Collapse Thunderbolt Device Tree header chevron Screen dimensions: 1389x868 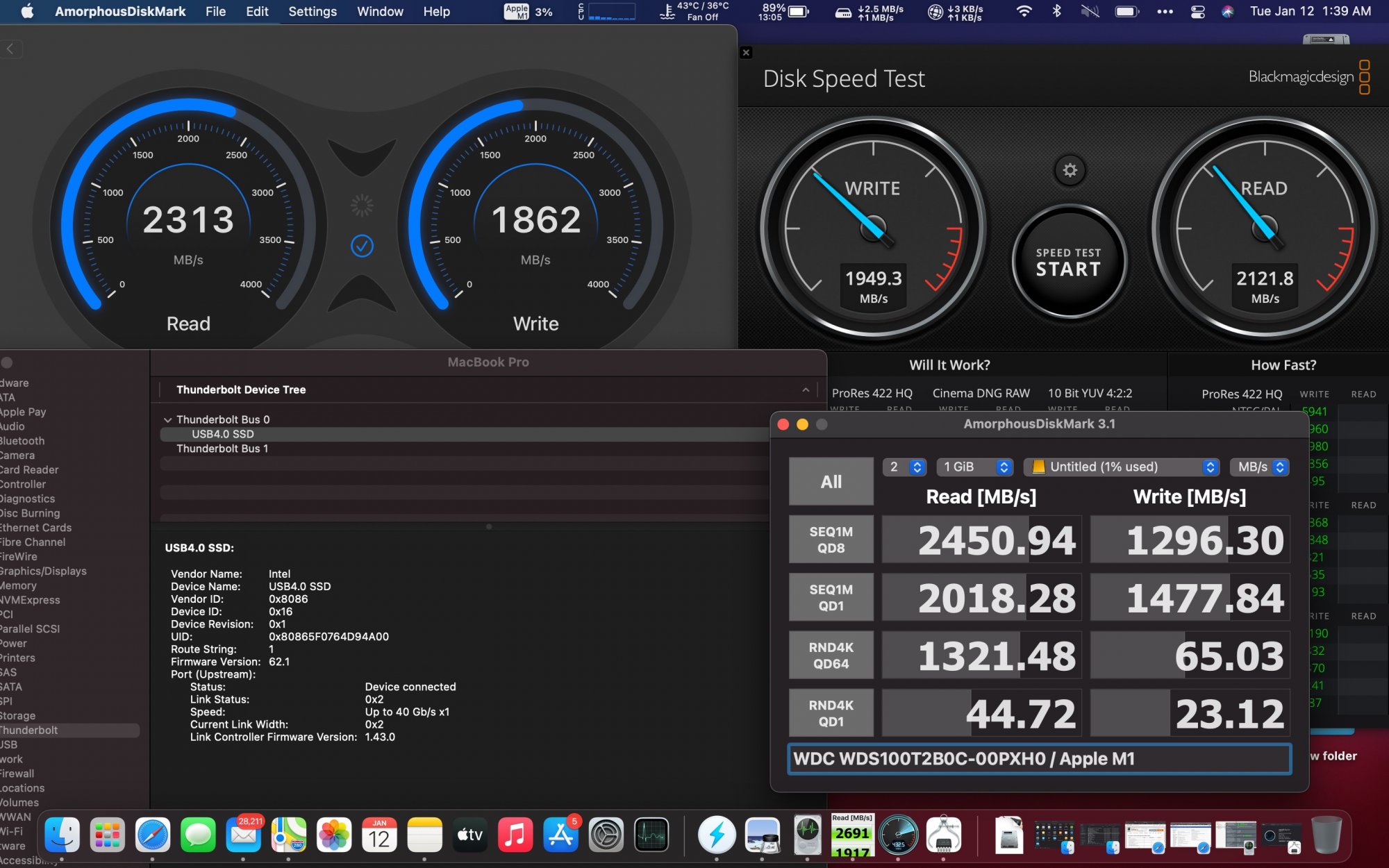806,390
